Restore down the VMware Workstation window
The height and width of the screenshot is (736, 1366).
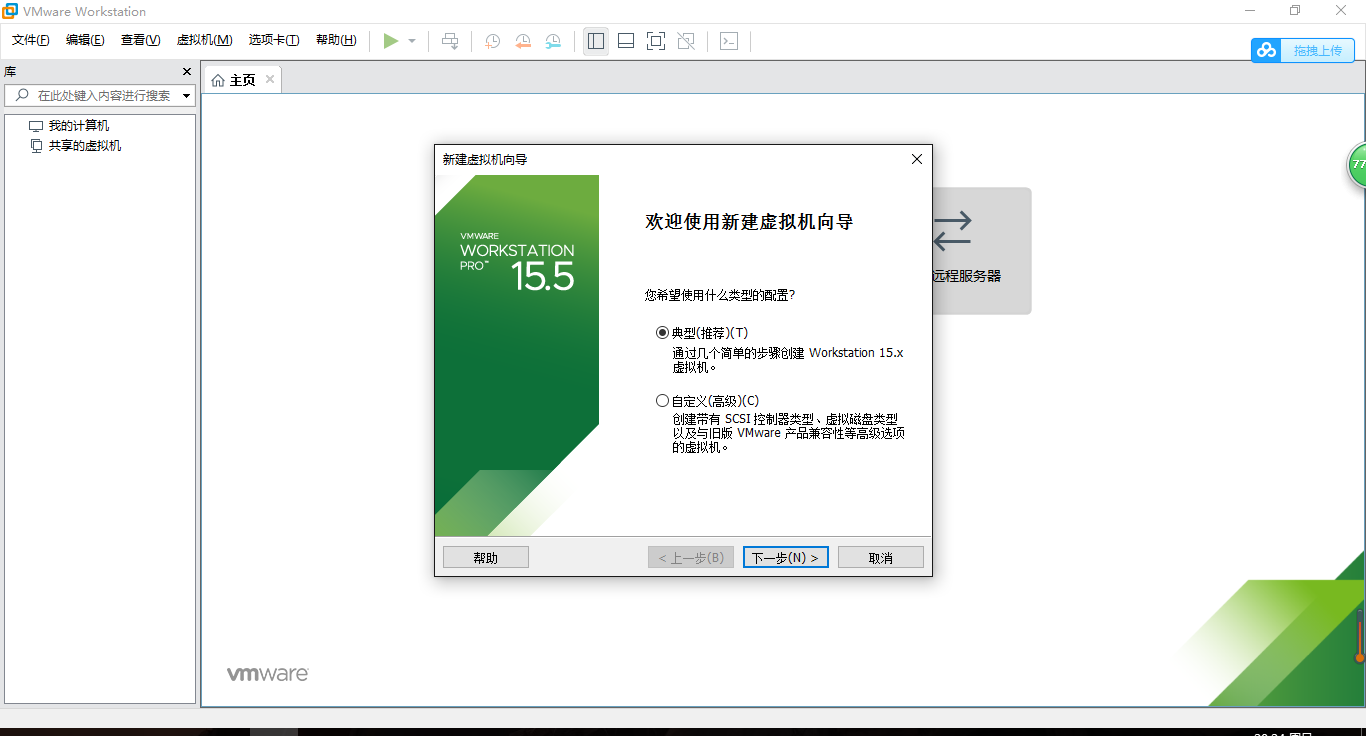(1295, 11)
